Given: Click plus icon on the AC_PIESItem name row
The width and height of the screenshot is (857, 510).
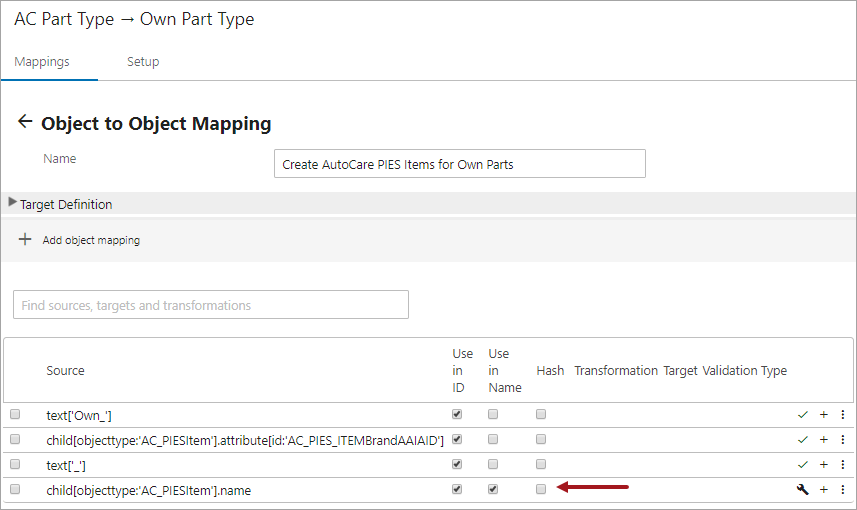Looking at the screenshot, I should (824, 489).
